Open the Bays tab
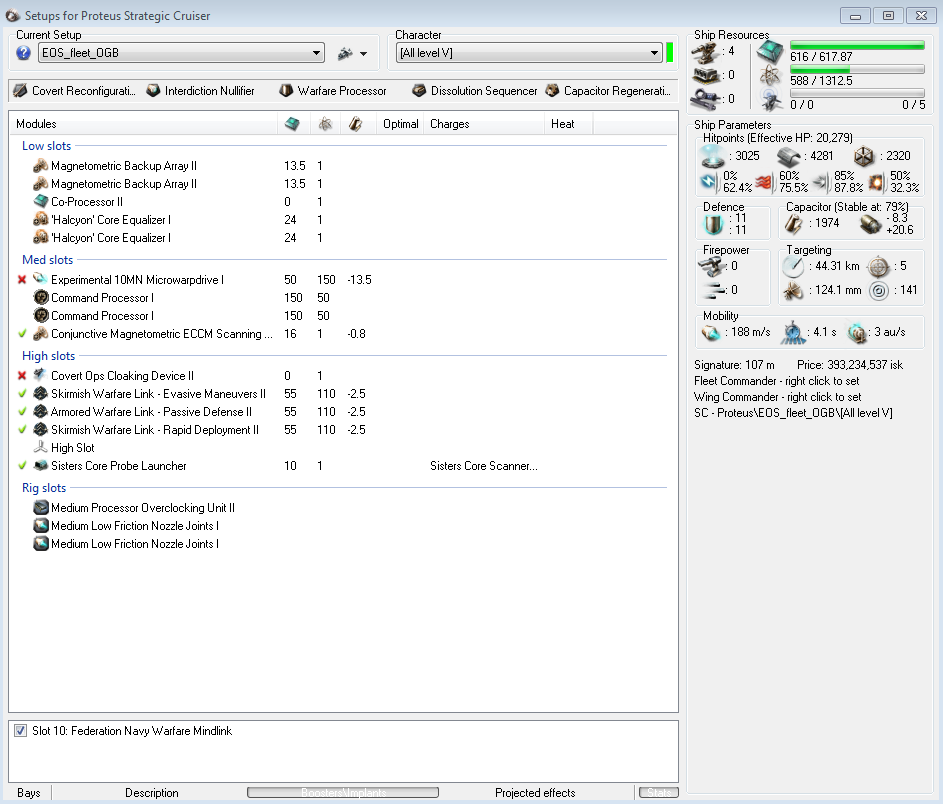 29,793
